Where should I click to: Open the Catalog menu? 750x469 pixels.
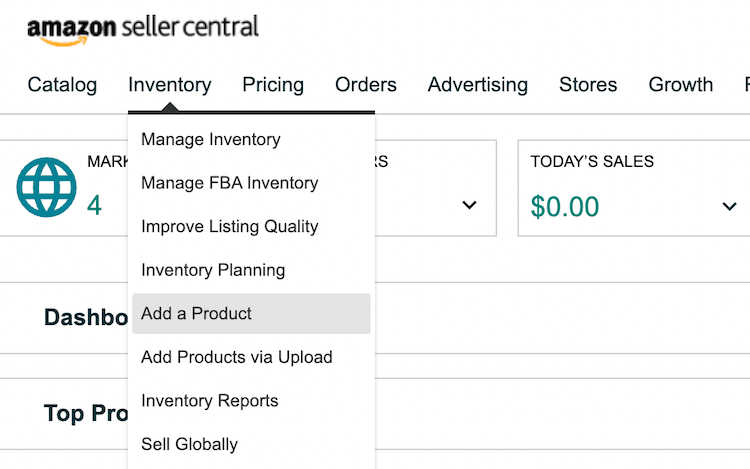pos(62,85)
